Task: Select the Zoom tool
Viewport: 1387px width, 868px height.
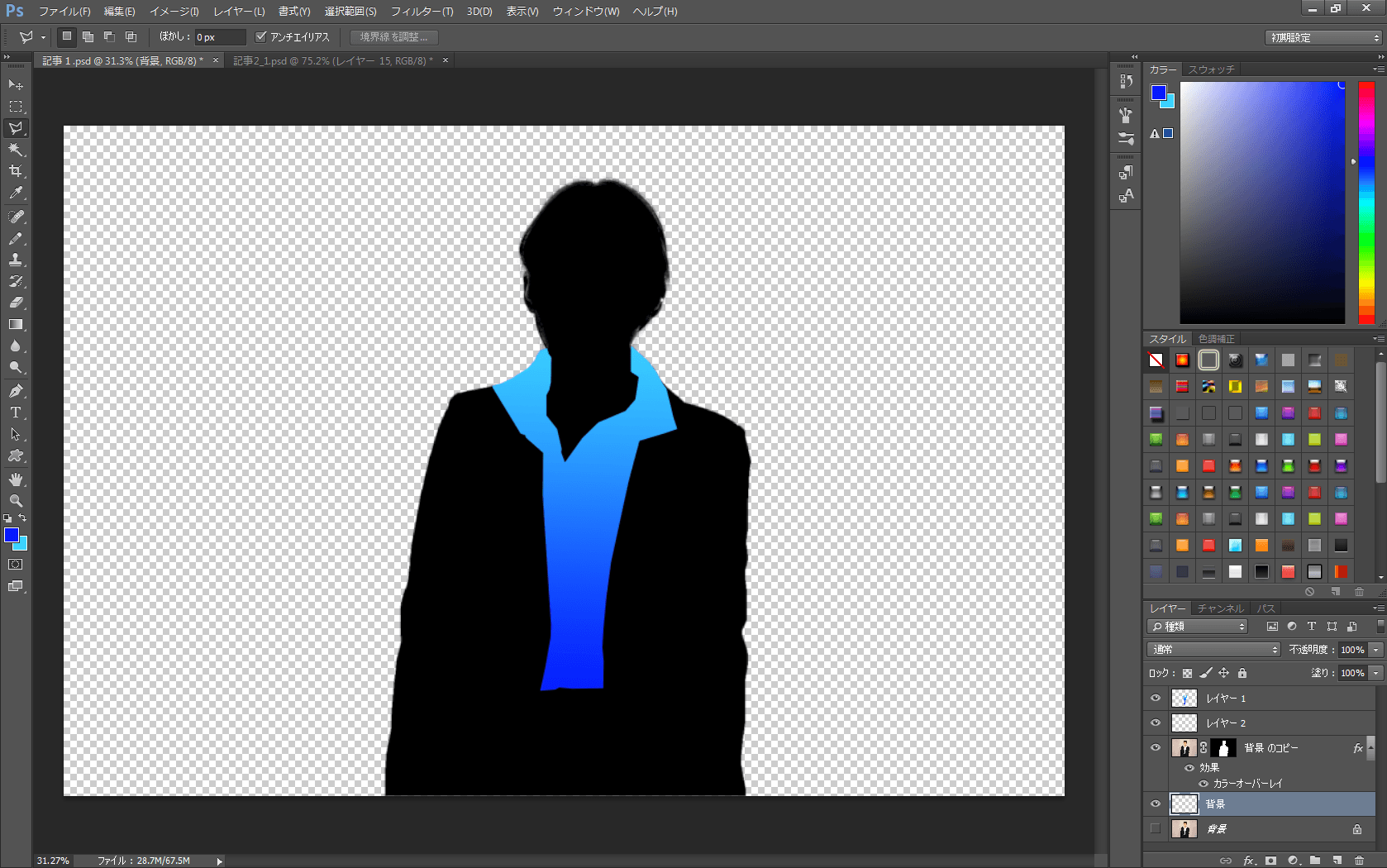Action: point(16,501)
